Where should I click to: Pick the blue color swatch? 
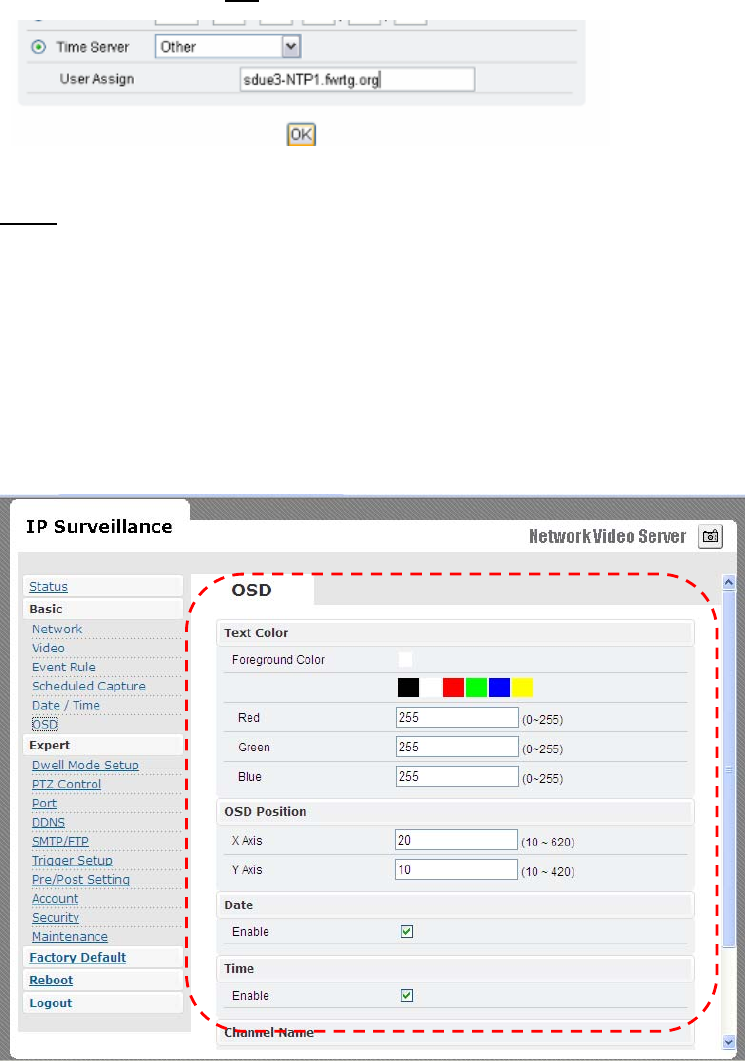499,687
